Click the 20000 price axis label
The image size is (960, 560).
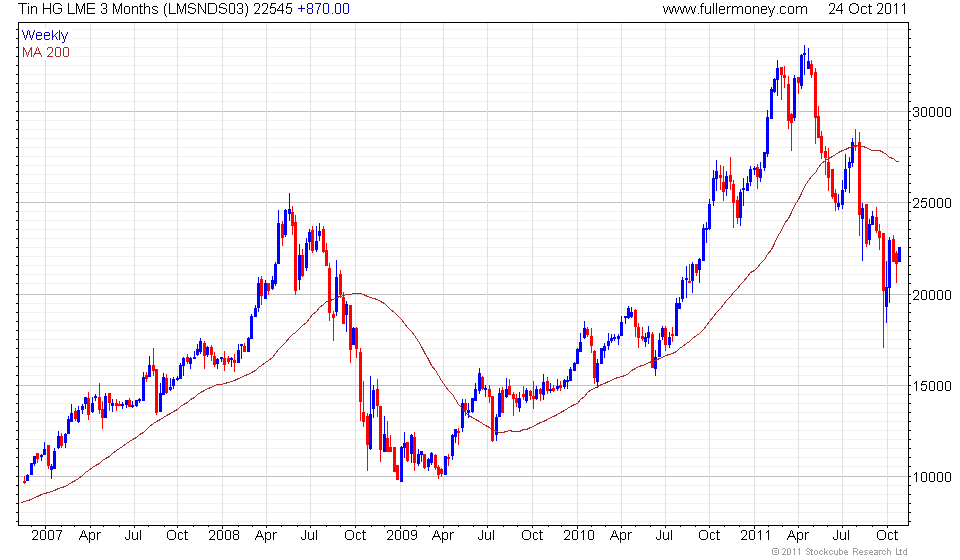(932, 295)
